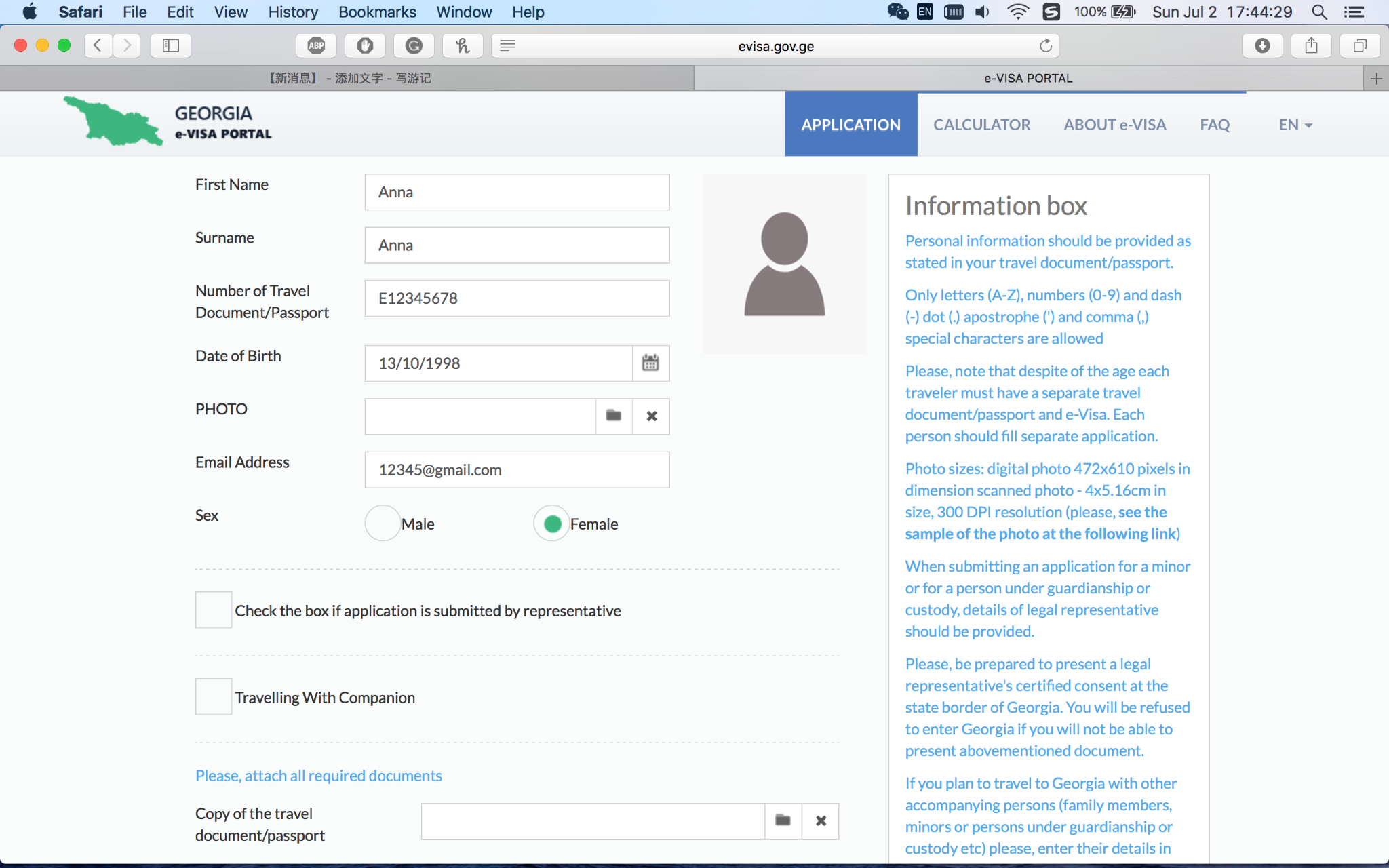
Task: Click the Email Address input field
Action: (517, 469)
